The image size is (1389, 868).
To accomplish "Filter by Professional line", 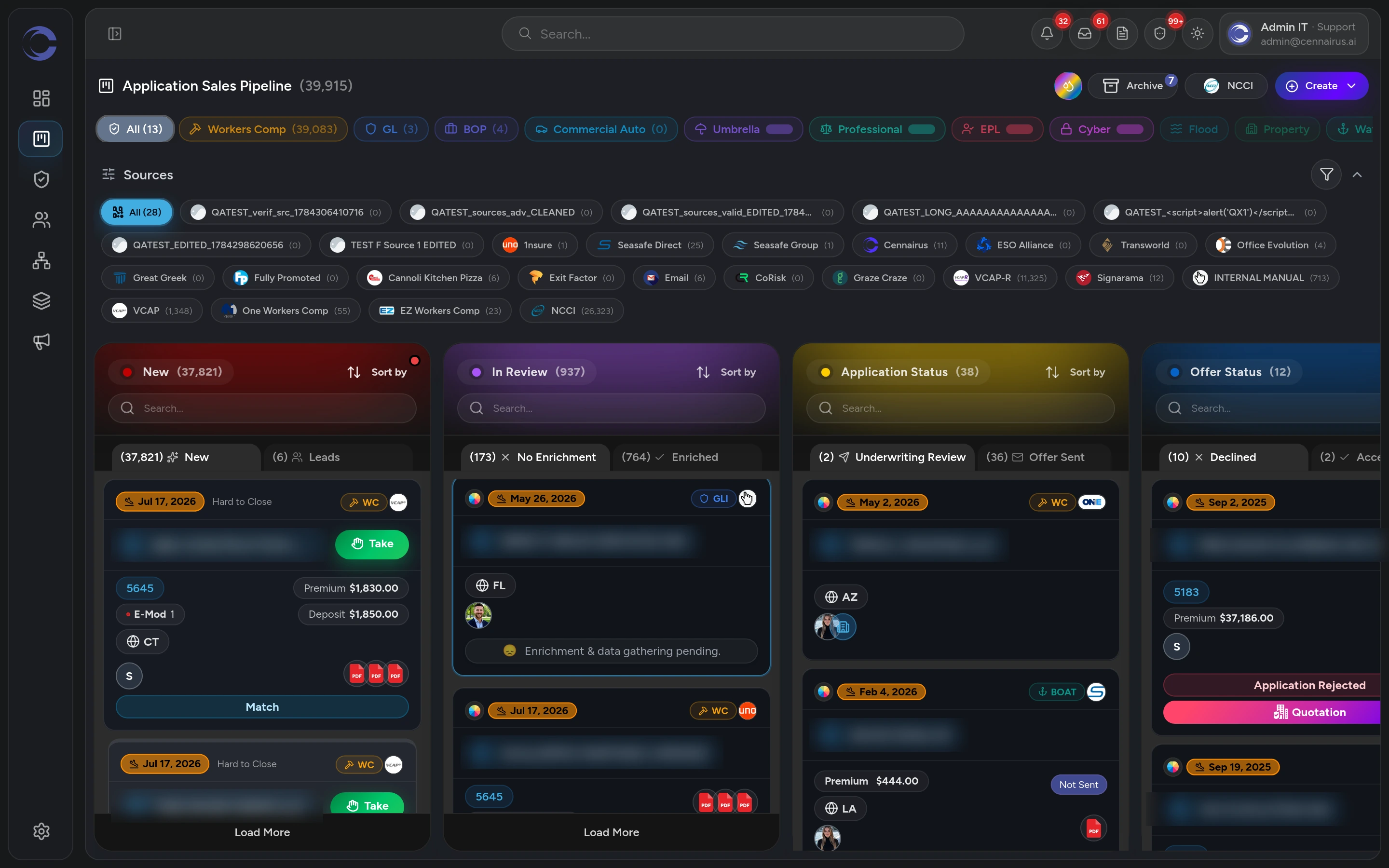I will coord(877,129).
